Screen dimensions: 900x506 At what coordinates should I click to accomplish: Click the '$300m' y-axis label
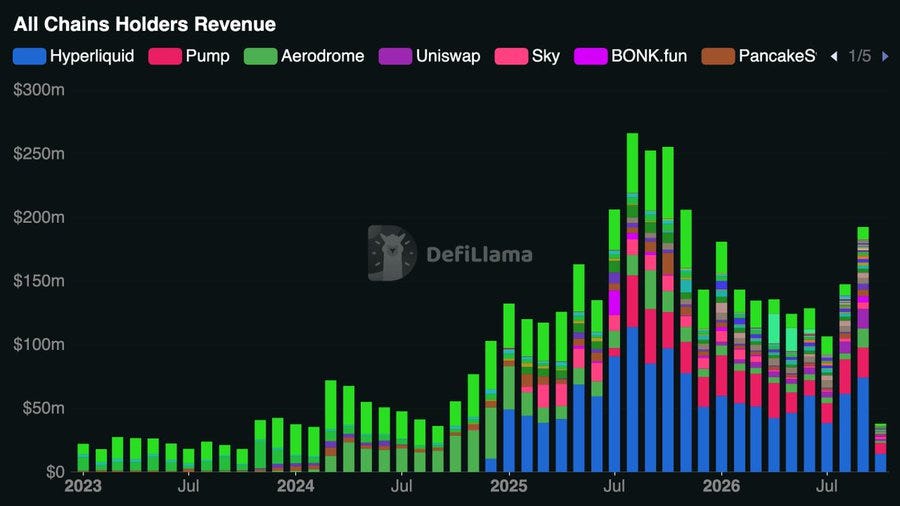39,90
